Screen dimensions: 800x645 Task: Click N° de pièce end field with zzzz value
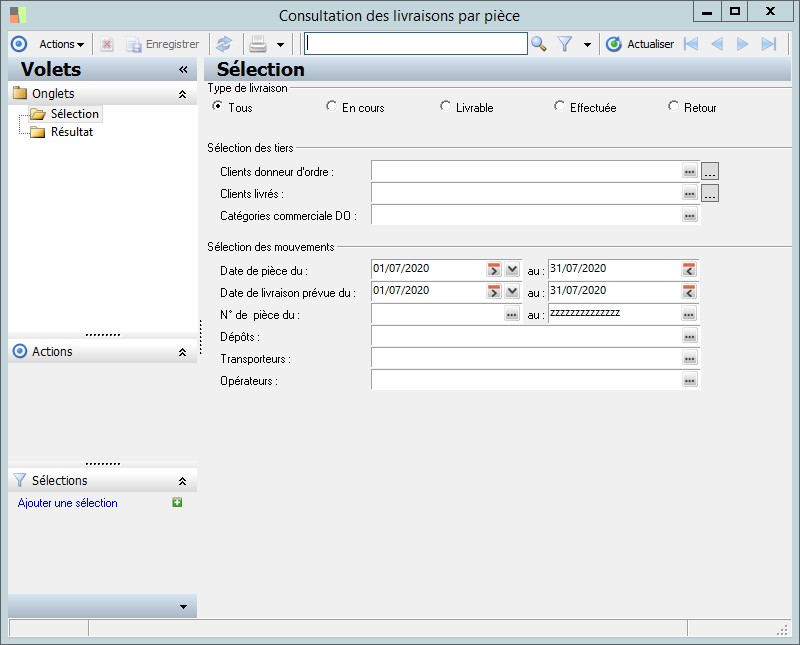click(614, 313)
